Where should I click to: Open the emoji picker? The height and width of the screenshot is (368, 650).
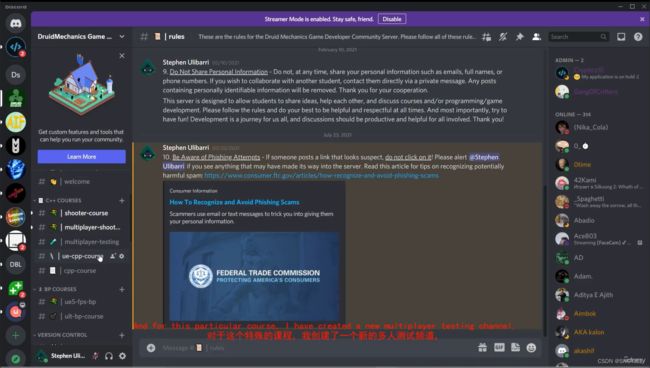click(531, 347)
